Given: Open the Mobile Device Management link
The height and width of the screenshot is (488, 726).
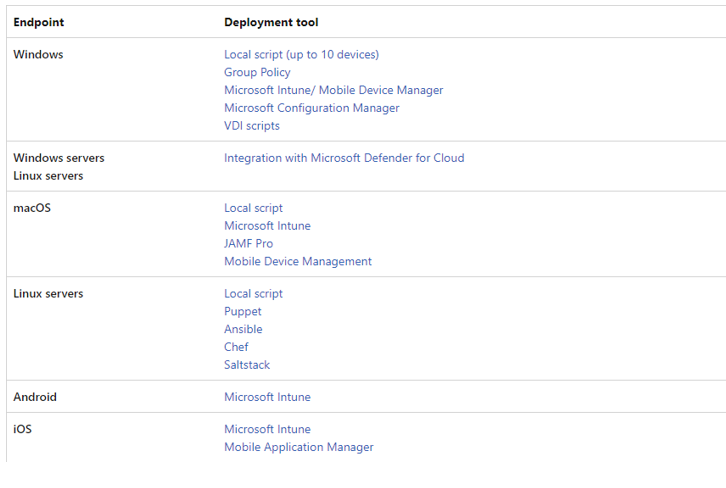Looking at the screenshot, I should click(x=298, y=261).
